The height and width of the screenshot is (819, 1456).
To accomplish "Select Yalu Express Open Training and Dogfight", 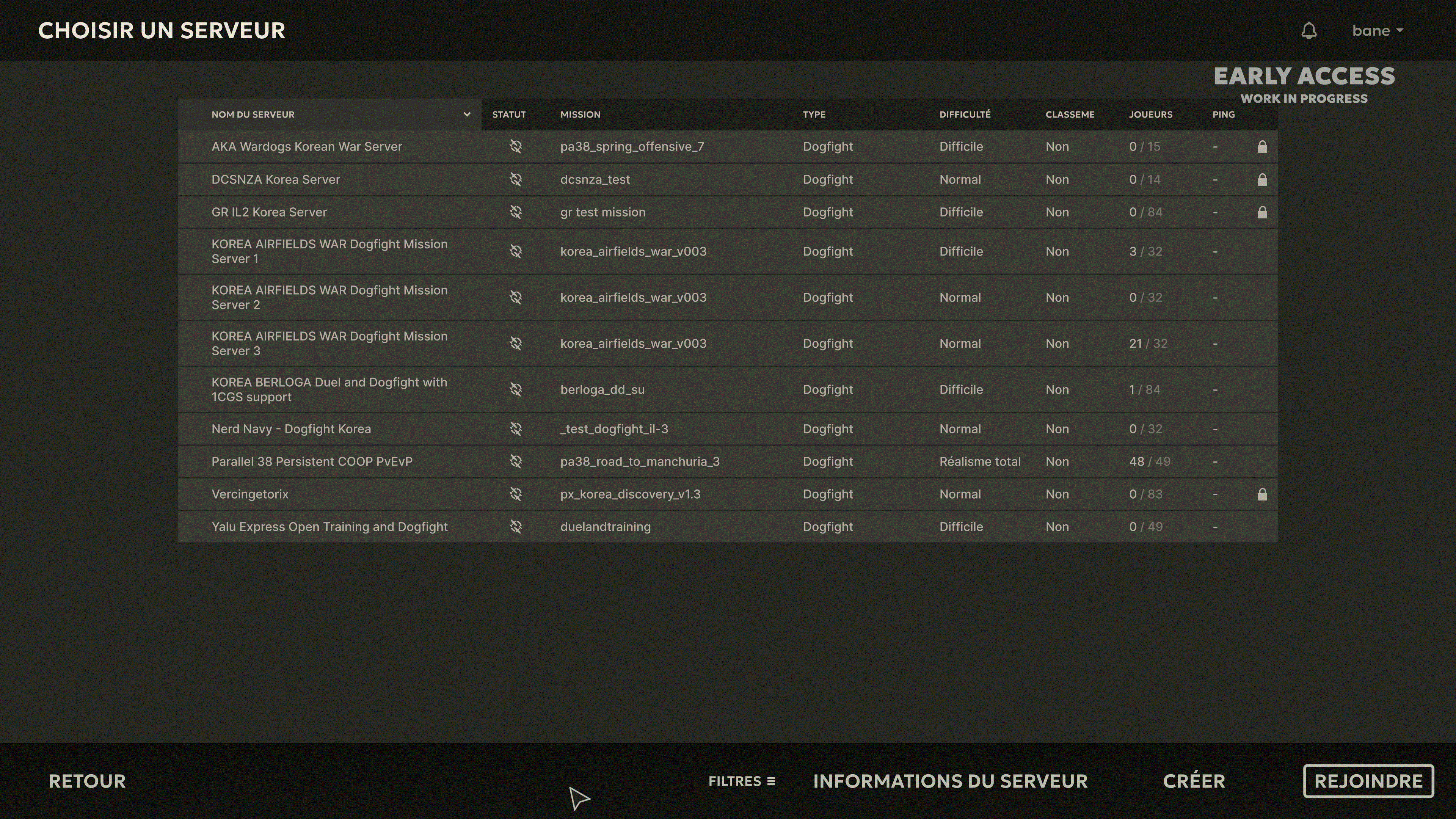I will pyautogui.click(x=728, y=526).
